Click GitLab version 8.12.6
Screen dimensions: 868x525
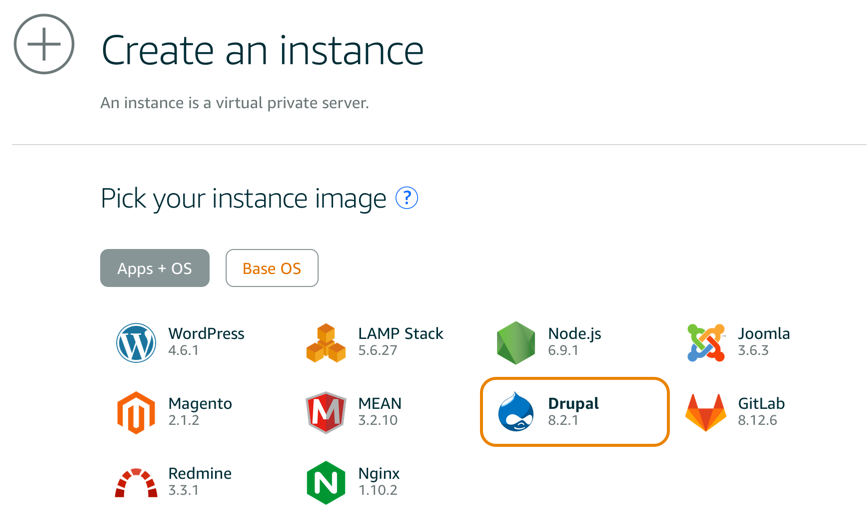[x=758, y=420]
